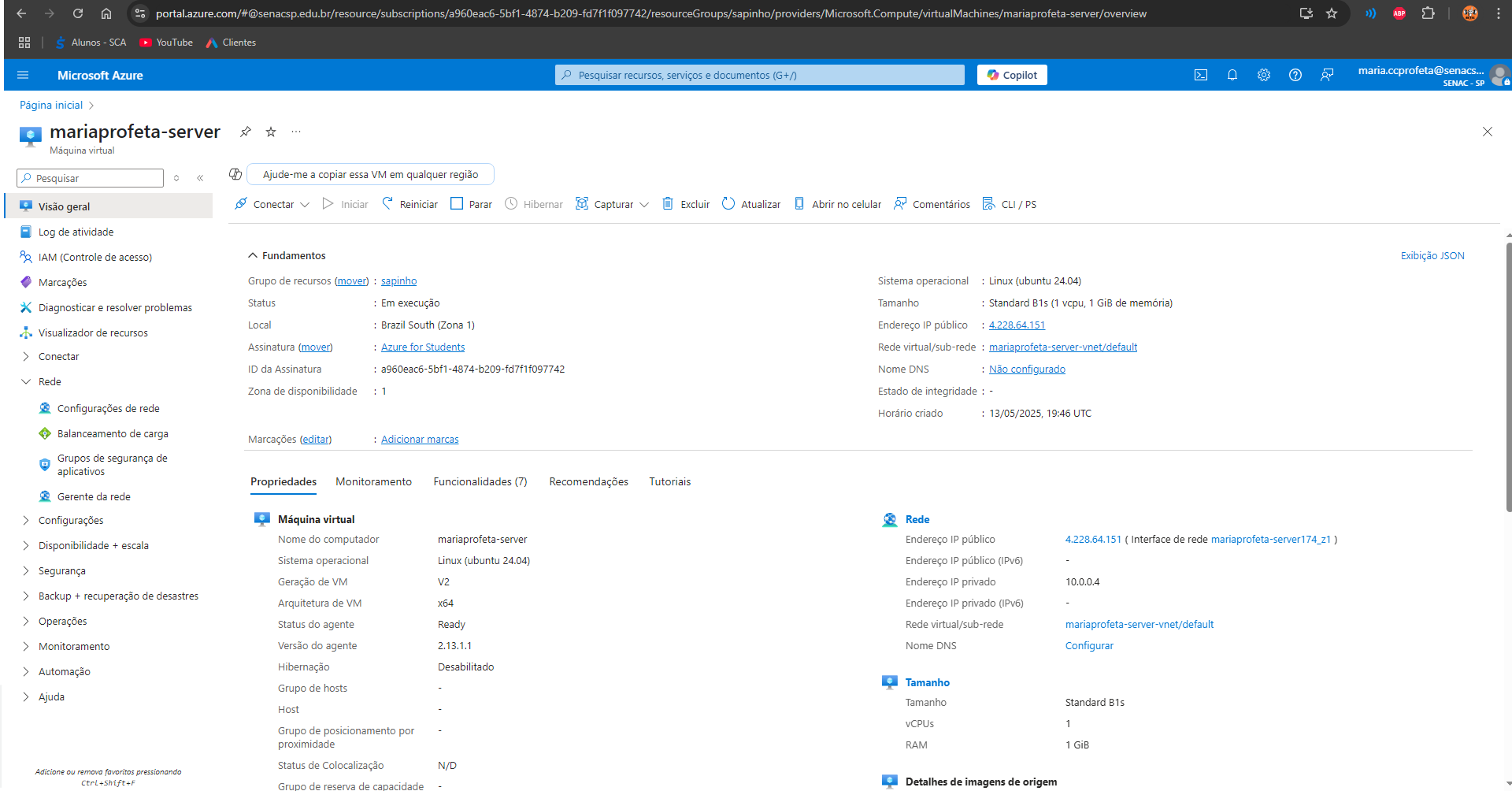Open the Capturar dropdown
This screenshot has height=791, width=1512.
[613, 204]
